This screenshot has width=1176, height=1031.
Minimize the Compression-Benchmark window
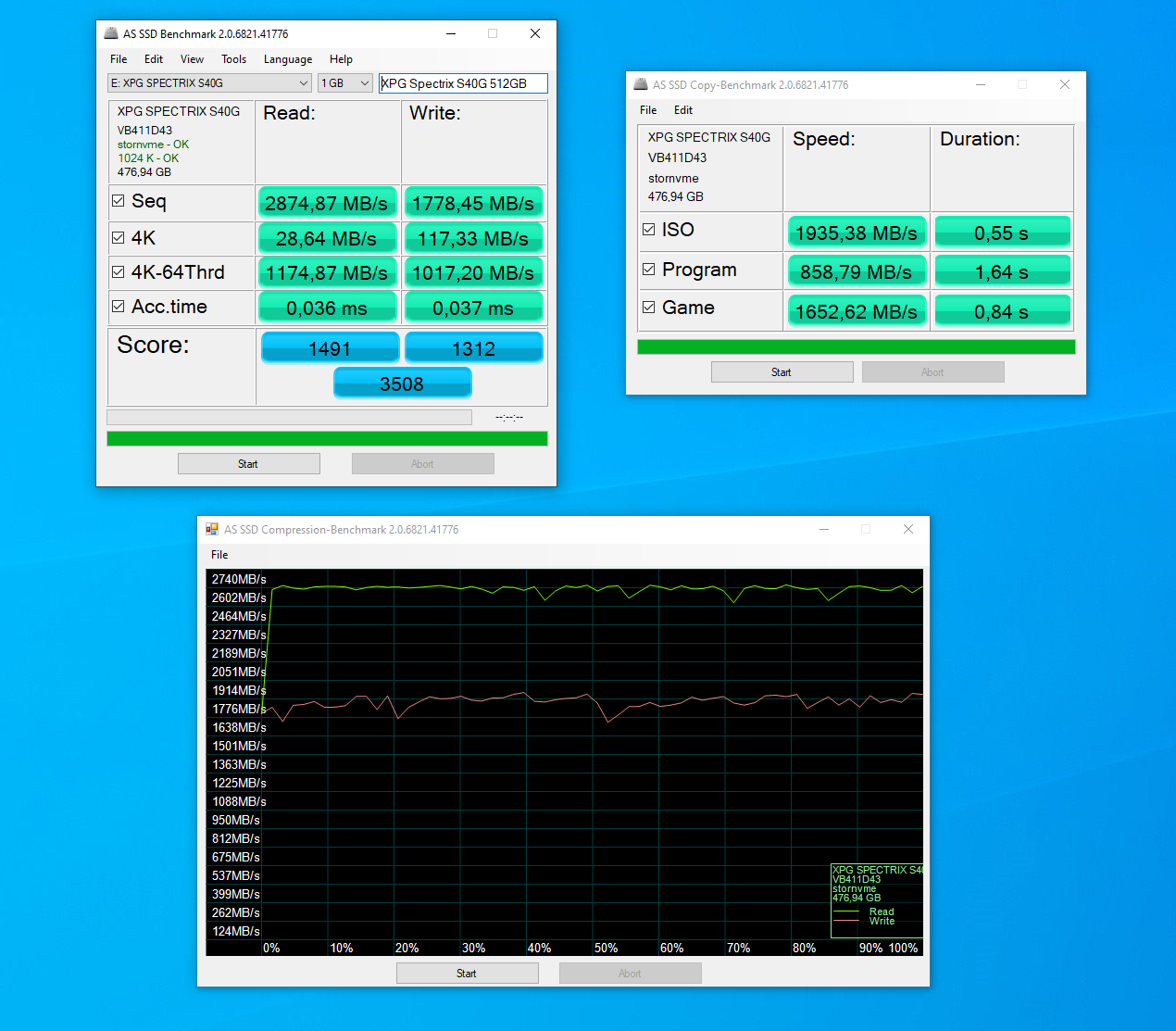(824, 529)
